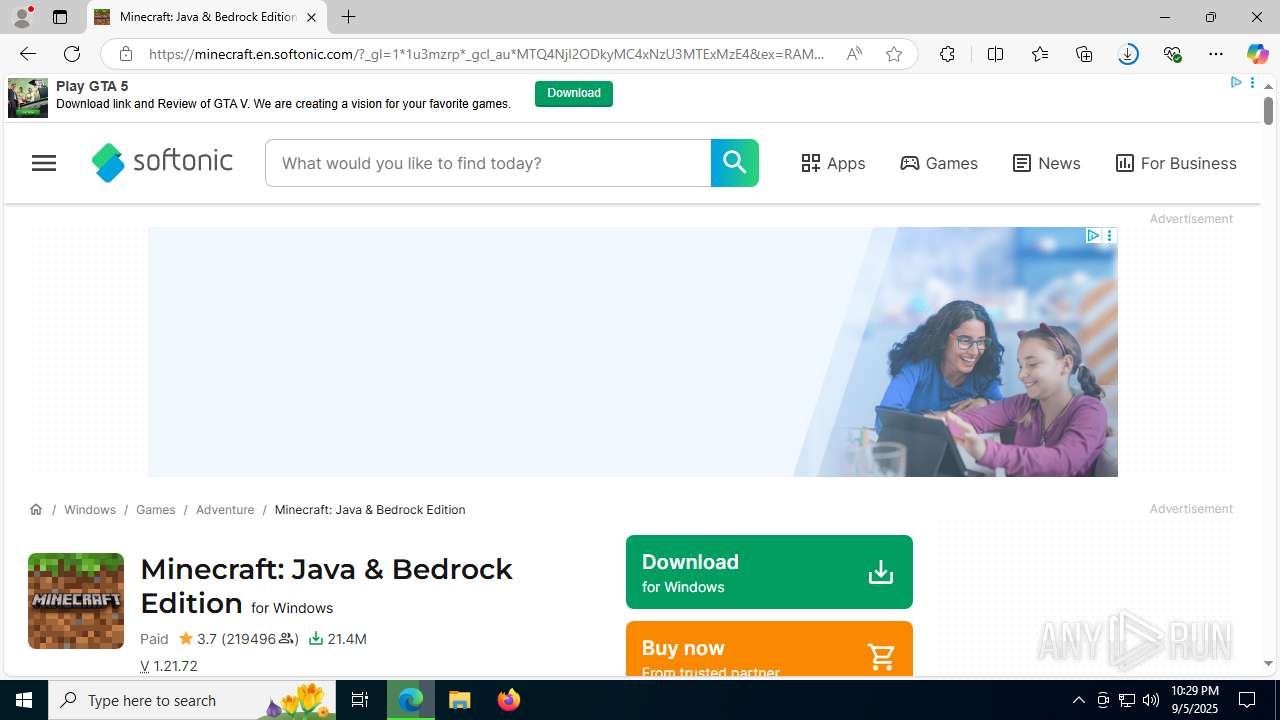1280x720 pixels.
Task: Focus the Softonic search field
Action: [x=488, y=163]
